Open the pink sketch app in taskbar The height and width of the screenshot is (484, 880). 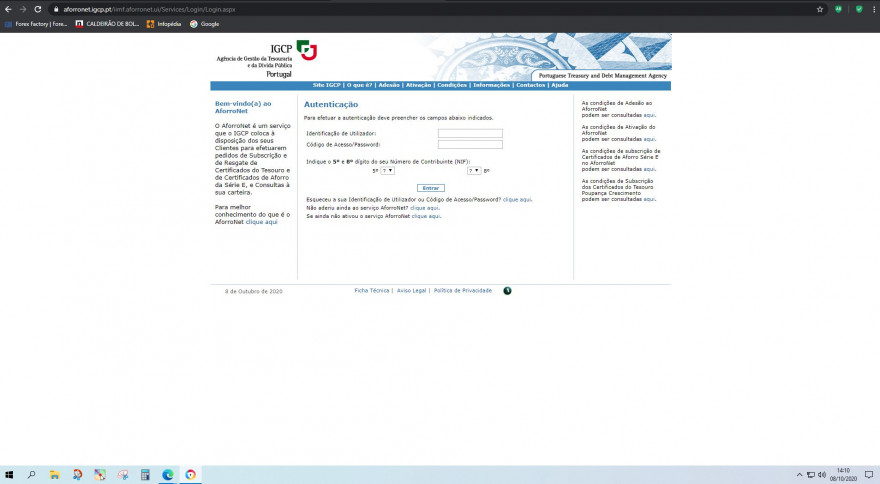pyautogui.click(x=123, y=475)
